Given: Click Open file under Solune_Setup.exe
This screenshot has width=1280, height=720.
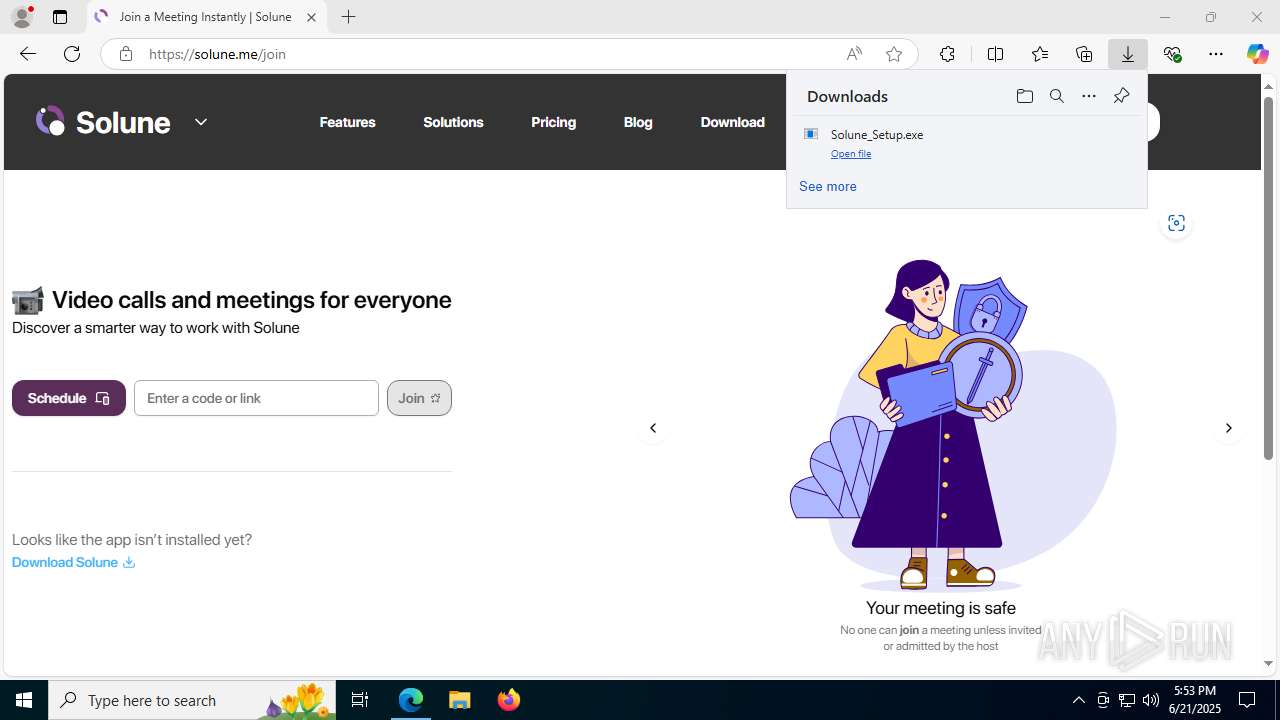Looking at the screenshot, I should 851,153.
